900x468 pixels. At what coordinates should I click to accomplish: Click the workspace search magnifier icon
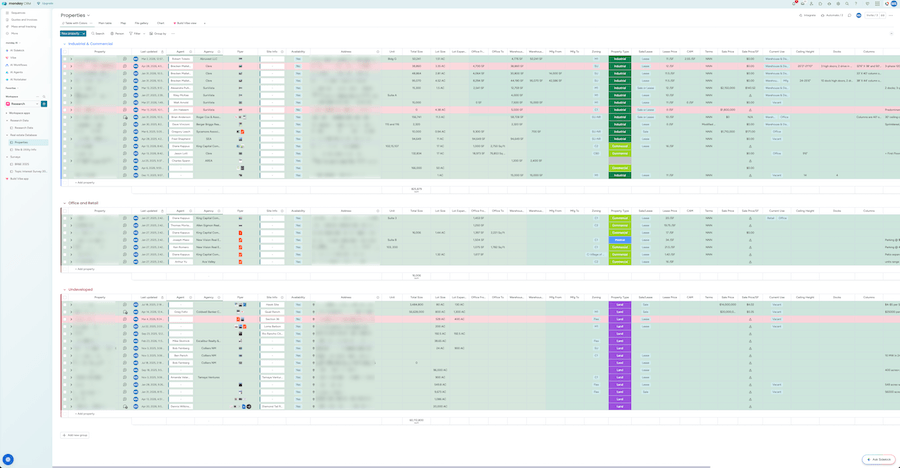coord(44,96)
